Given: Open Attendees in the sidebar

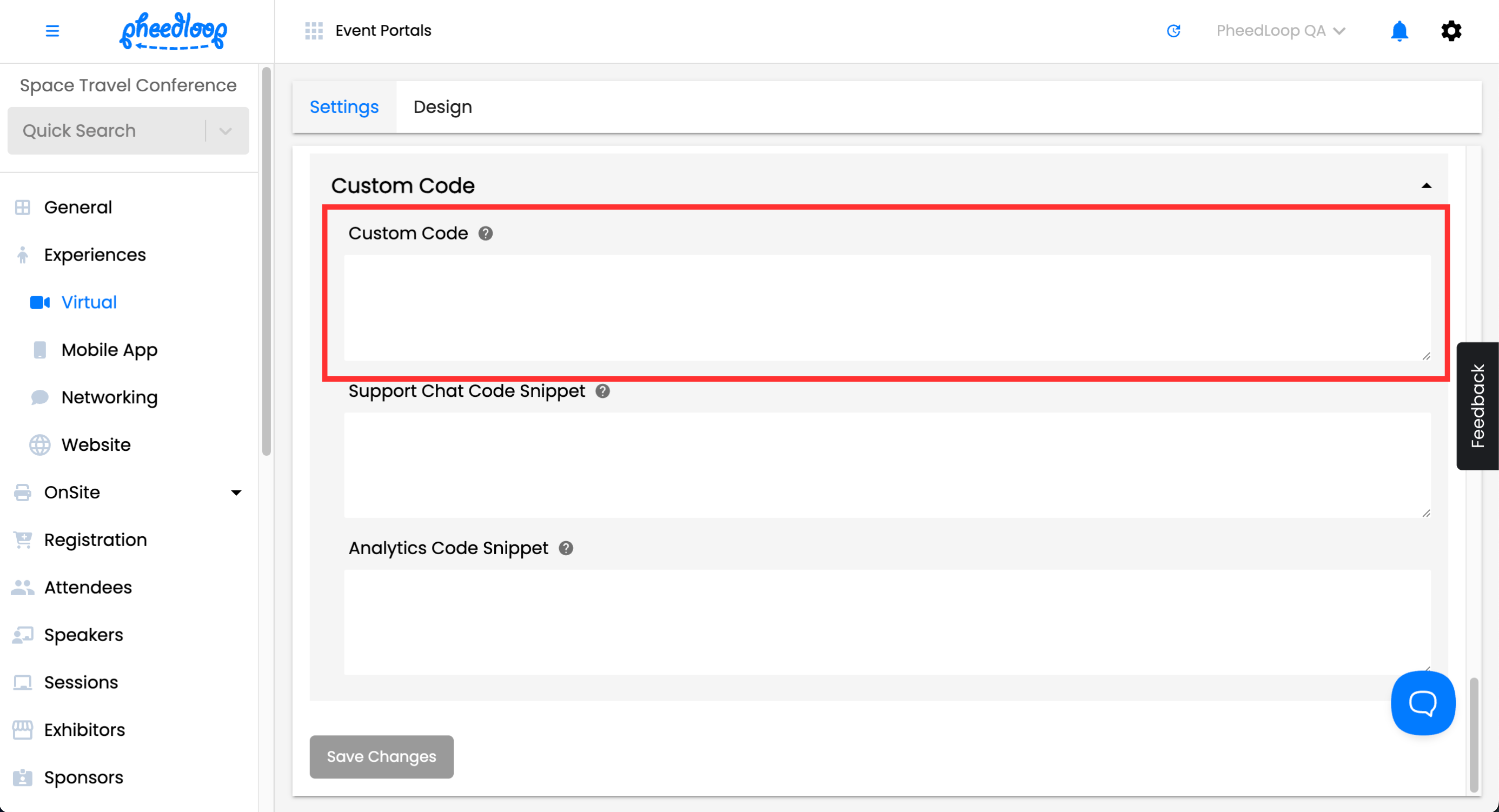Looking at the screenshot, I should (x=88, y=588).
